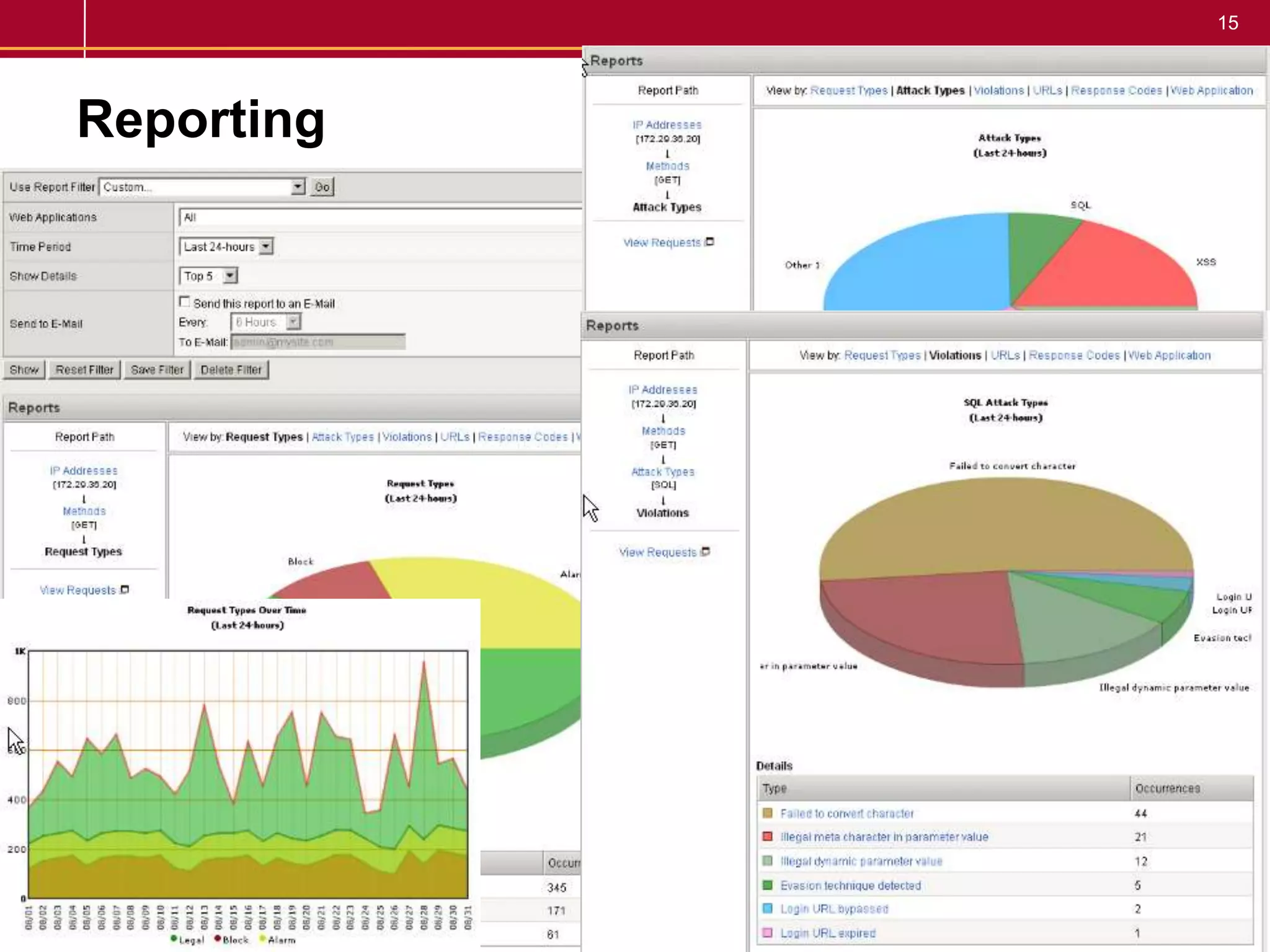Click popup icon beside left View Requests

pyautogui.click(x=125, y=589)
